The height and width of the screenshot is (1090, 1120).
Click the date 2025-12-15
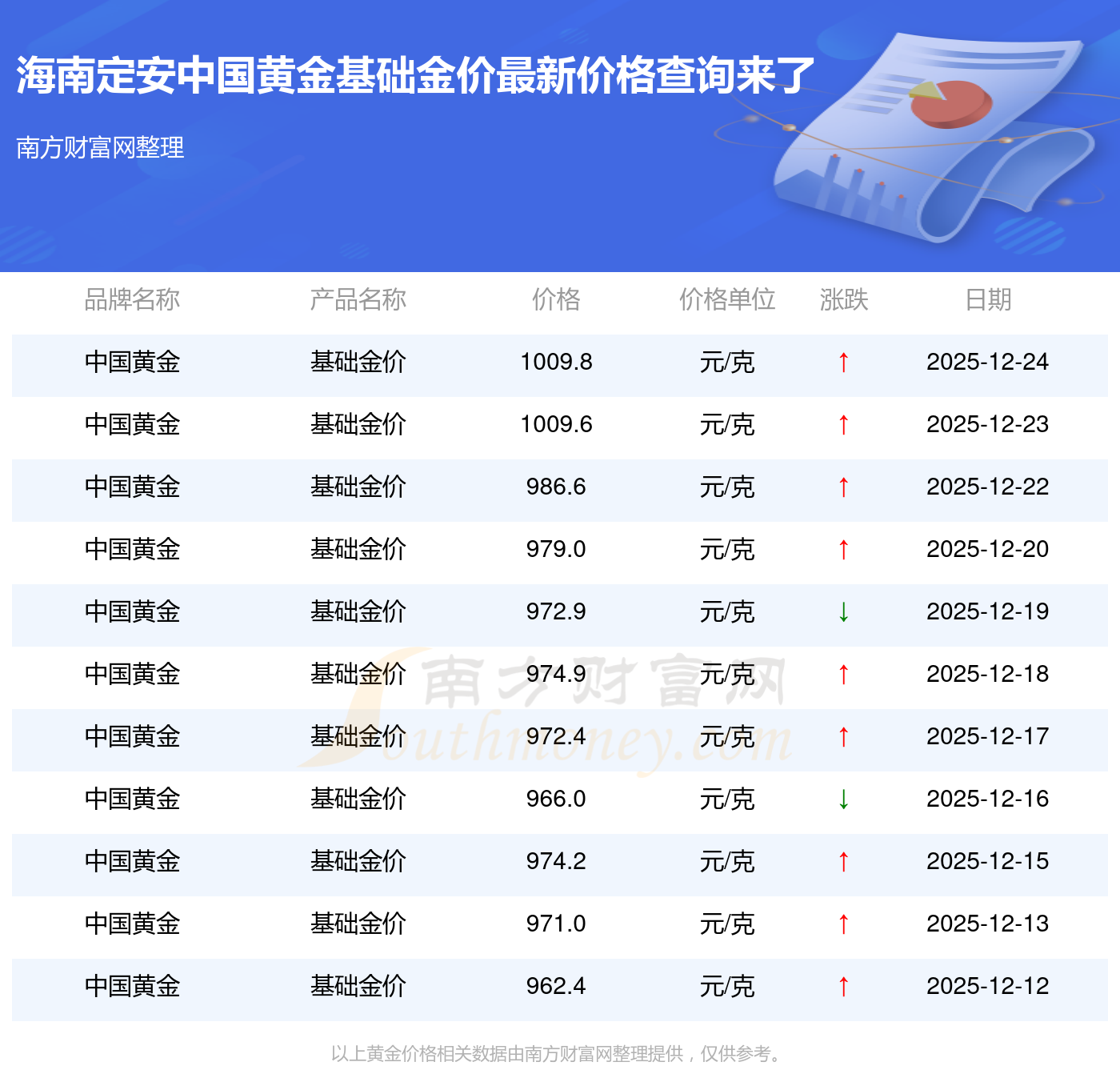click(x=988, y=861)
